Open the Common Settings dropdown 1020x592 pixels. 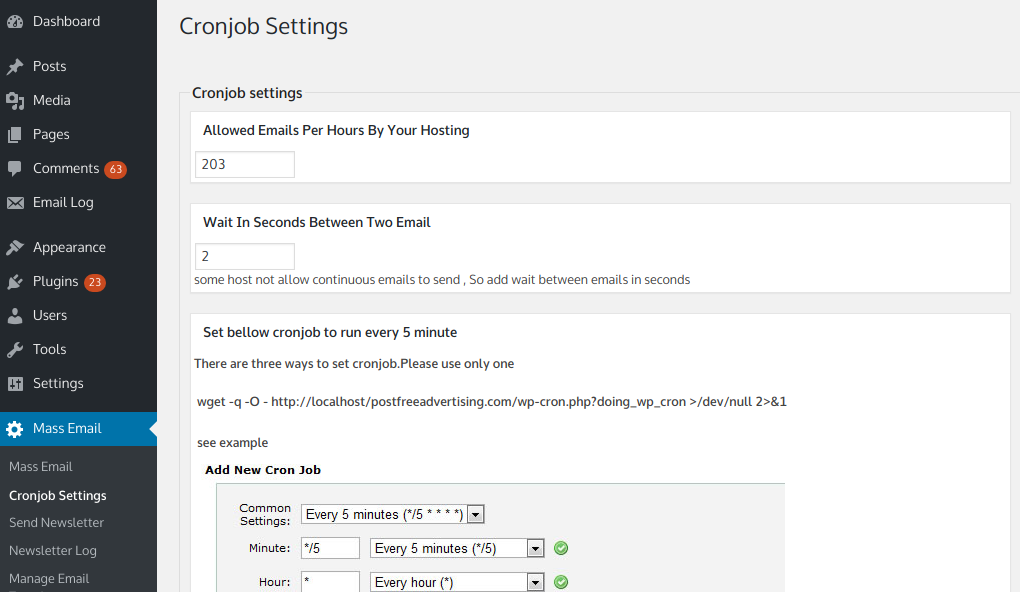[x=392, y=515]
